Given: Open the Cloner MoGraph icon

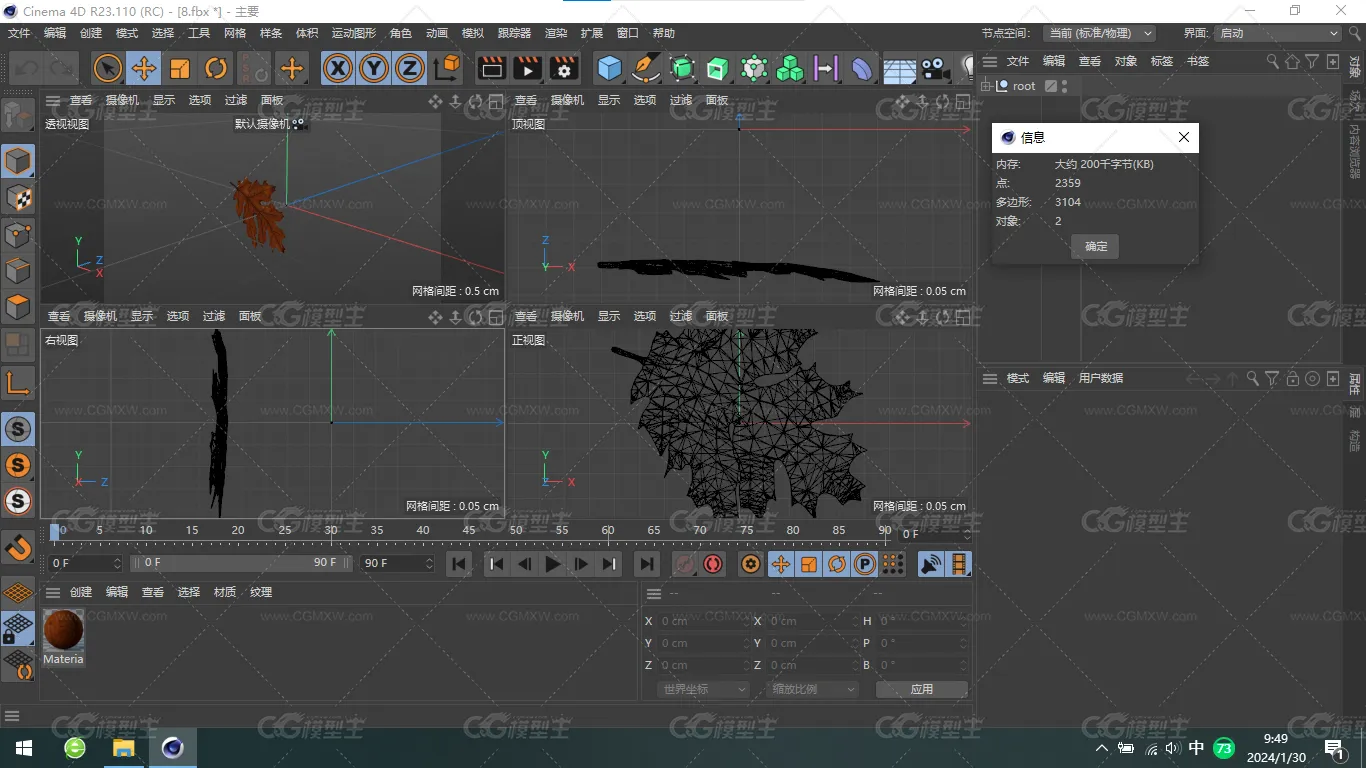Looking at the screenshot, I should coord(790,68).
